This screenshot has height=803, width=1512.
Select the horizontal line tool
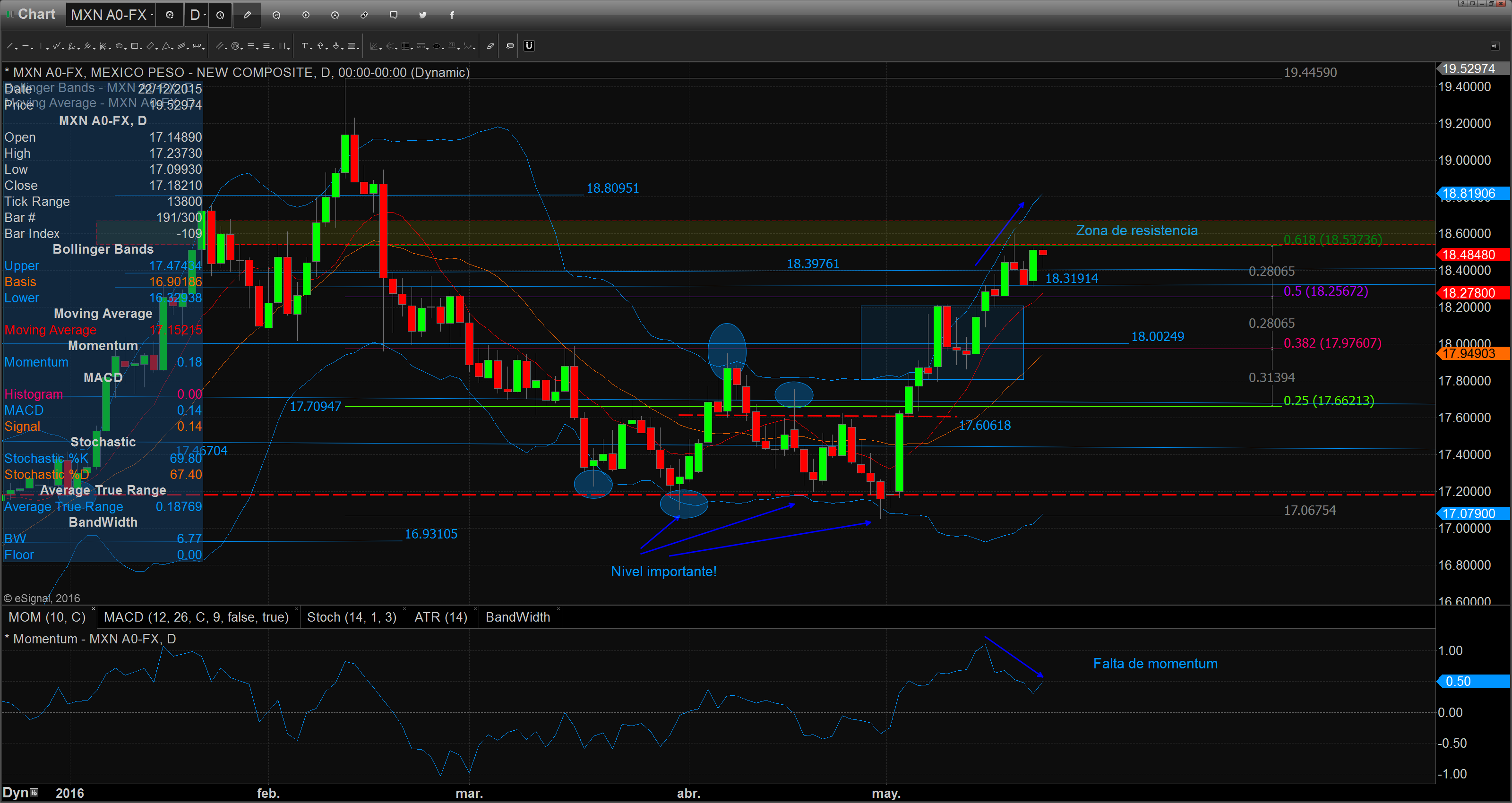point(25,46)
